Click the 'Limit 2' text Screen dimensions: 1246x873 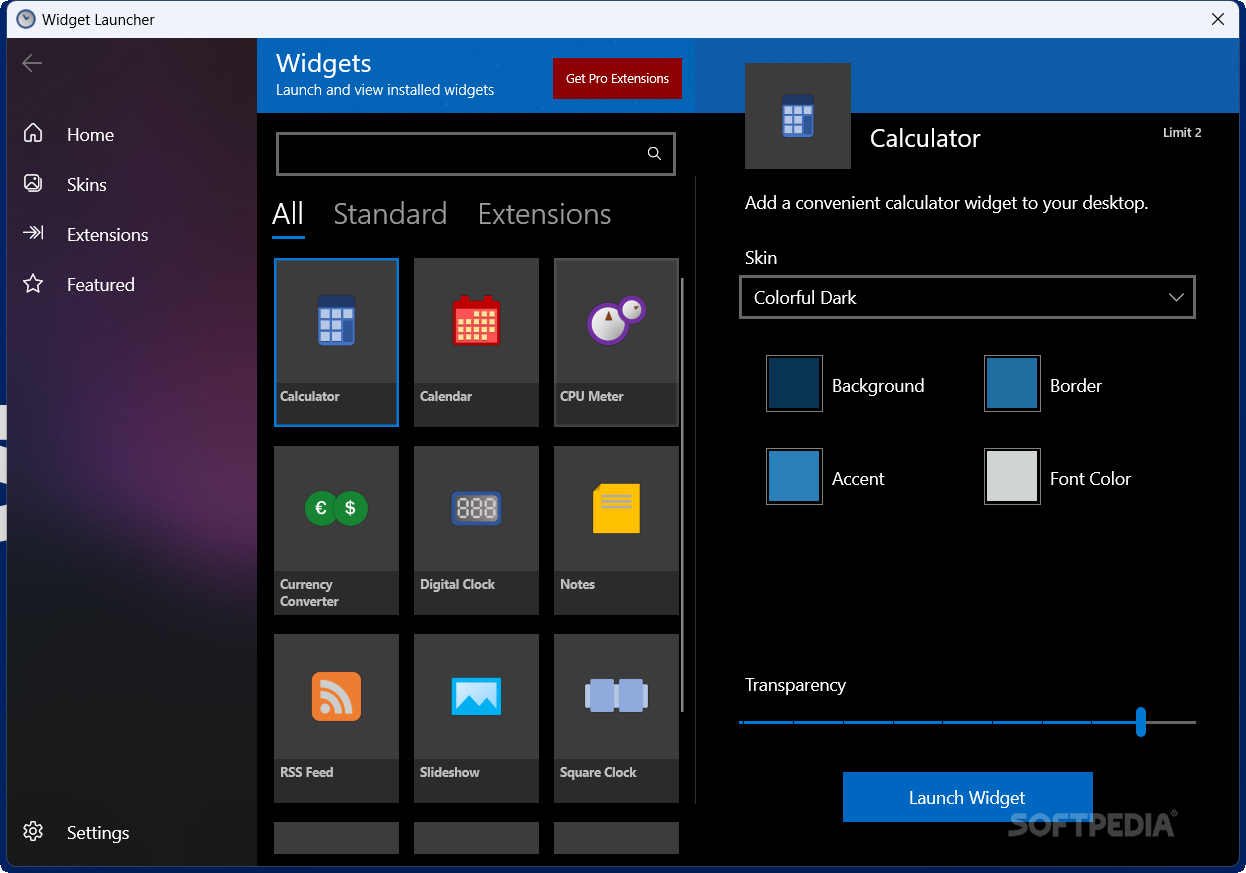coord(1182,132)
